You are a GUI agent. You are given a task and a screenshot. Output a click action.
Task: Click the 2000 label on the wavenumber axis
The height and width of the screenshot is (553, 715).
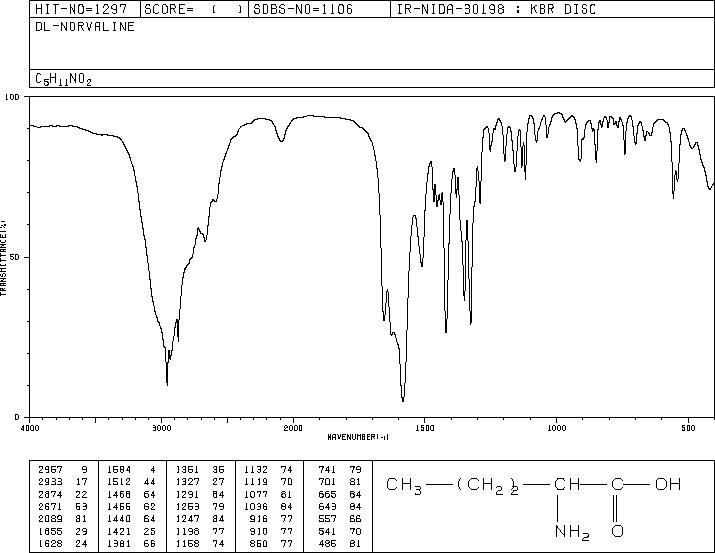coord(293,428)
